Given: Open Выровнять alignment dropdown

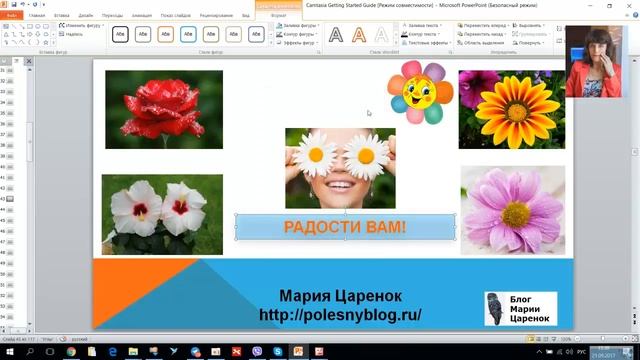Looking at the screenshot, I should point(529,25).
